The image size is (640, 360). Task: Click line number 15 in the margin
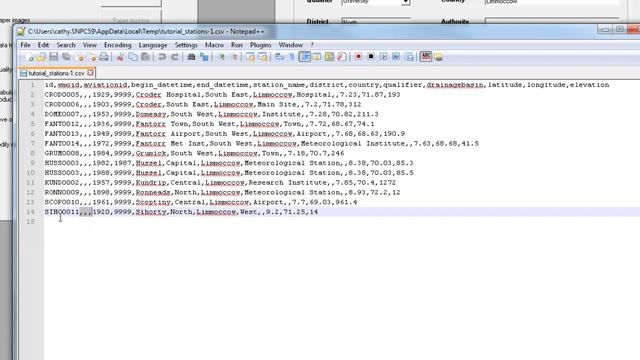(x=31, y=222)
